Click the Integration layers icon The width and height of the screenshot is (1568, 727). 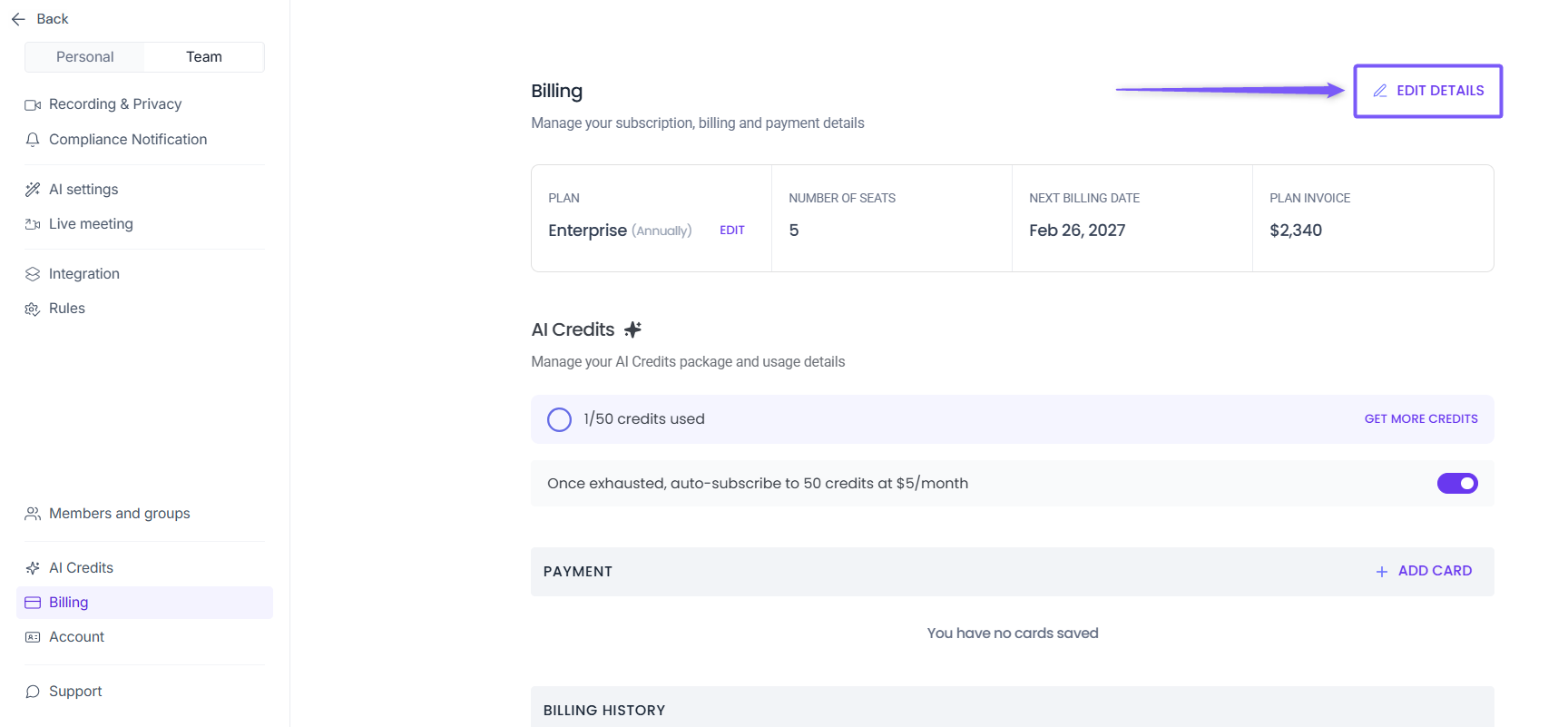pyautogui.click(x=33, y=274)
